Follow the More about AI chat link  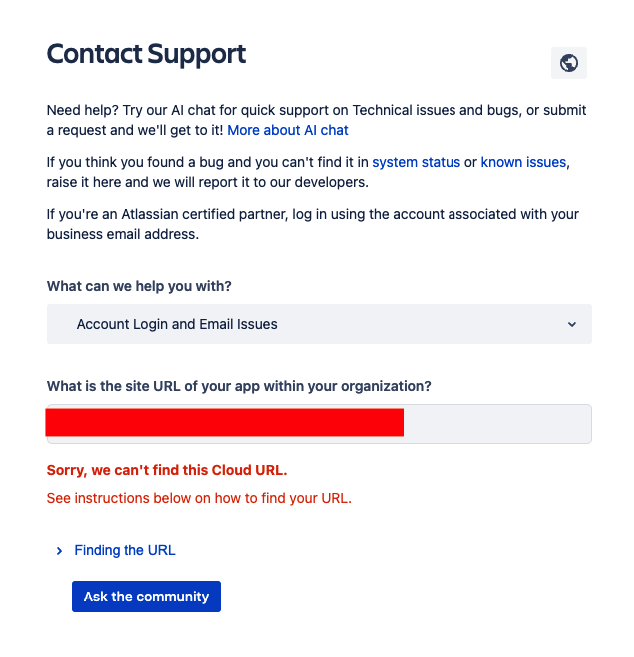tap(287, 130)
